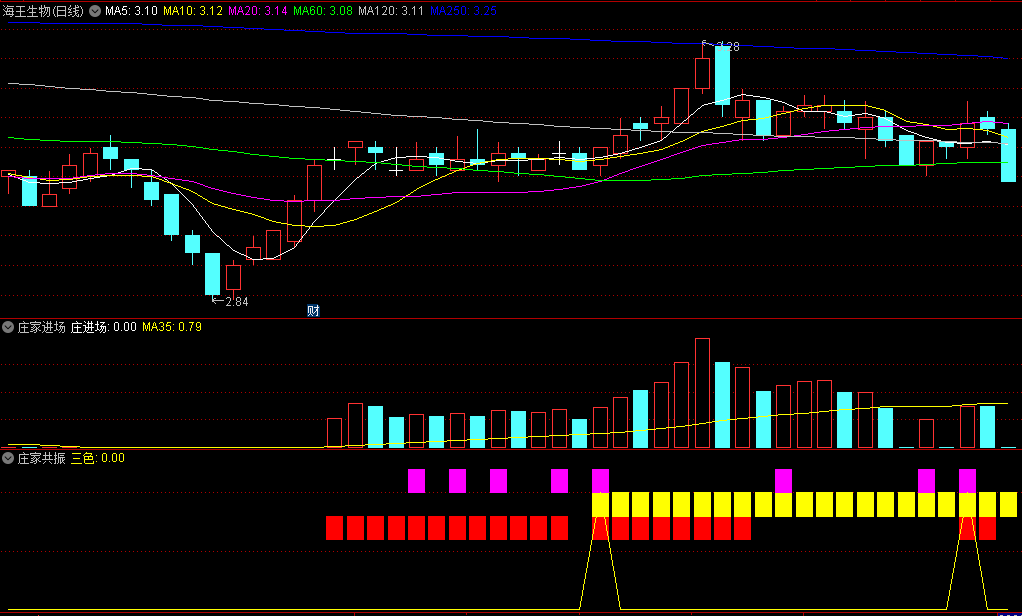Click the 庄家共振 indicator name
The width and height of the screenshot is (1022, 616).
click(42, 458)
